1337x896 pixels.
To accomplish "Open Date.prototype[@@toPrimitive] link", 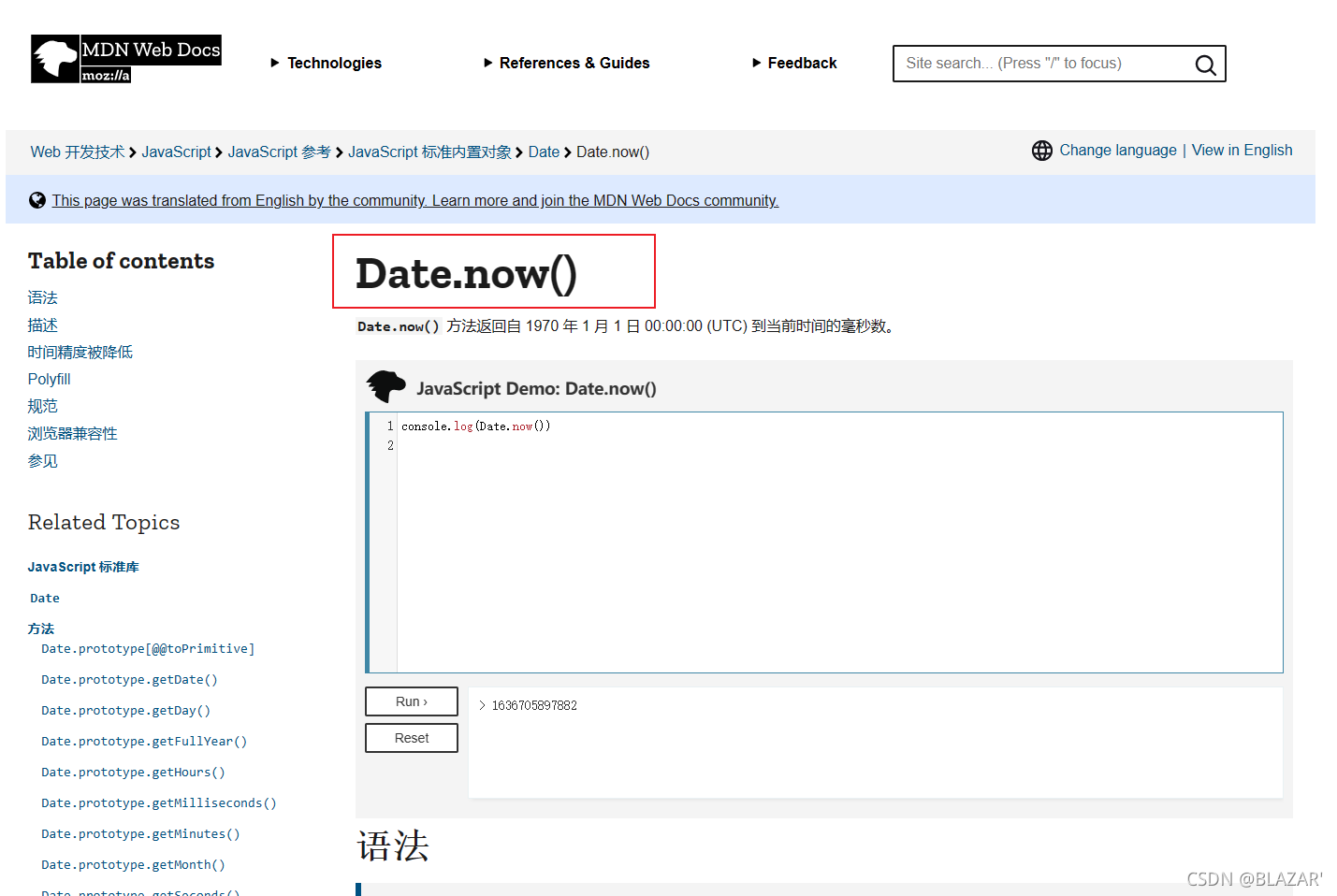I will click(x=148, y=648).
